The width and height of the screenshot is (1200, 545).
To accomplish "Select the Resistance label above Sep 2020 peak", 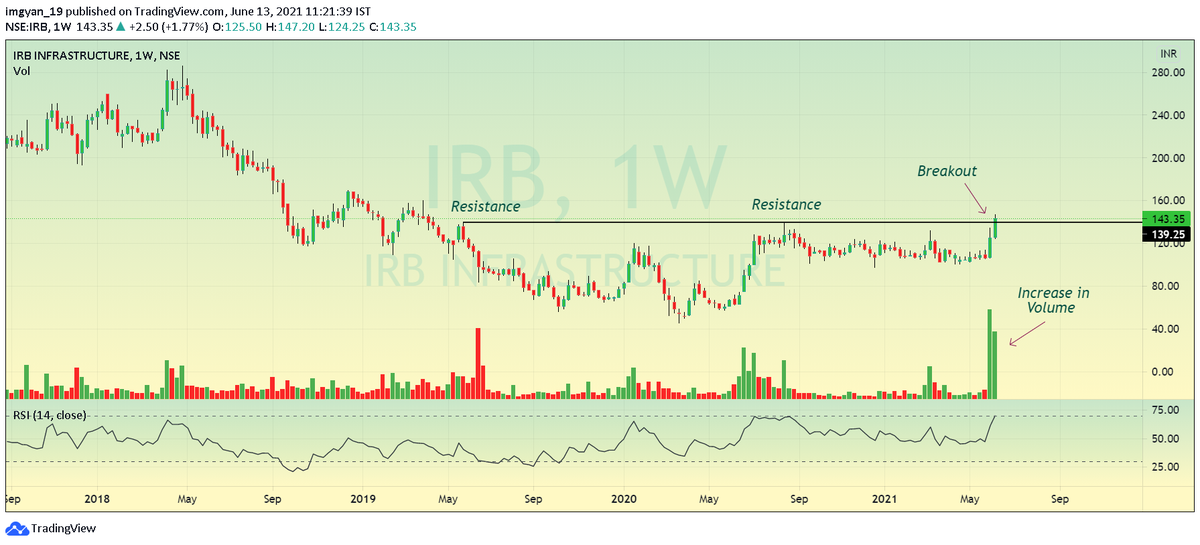I will tap(786, 204).
